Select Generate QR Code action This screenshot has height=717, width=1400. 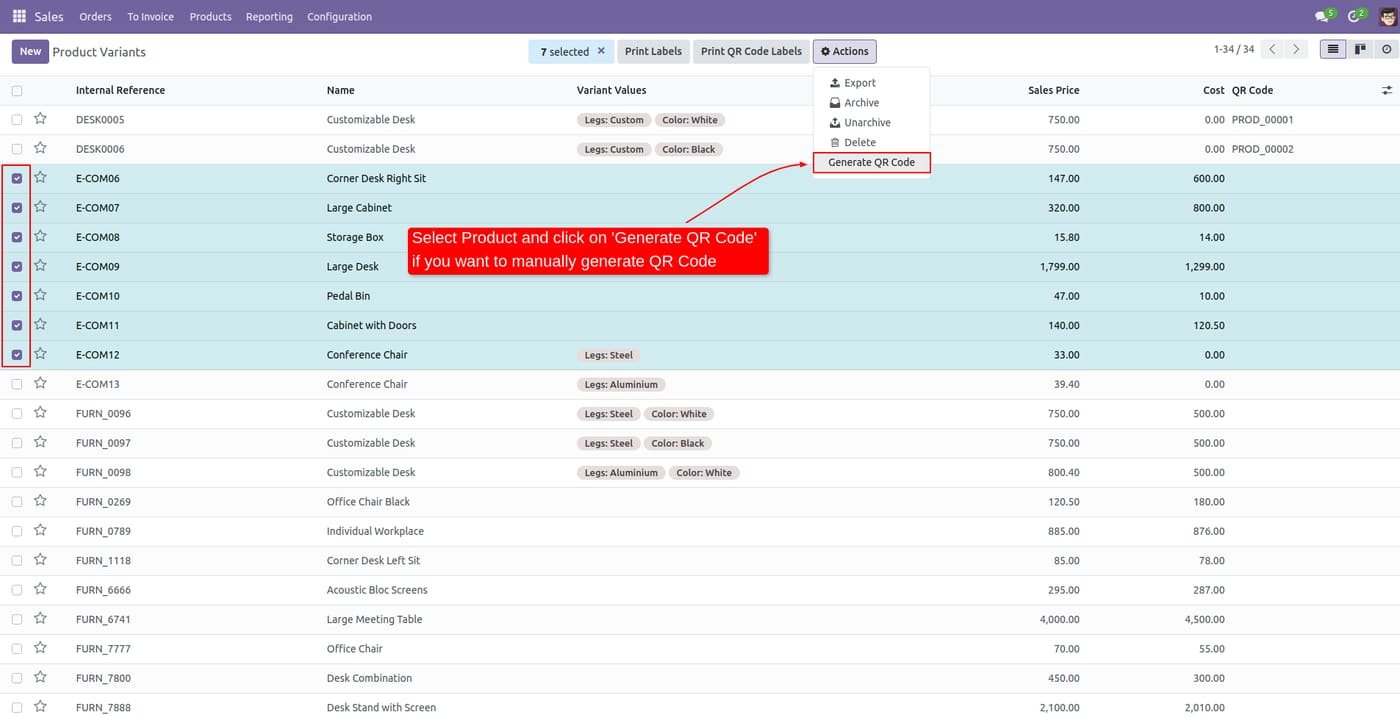click(871, 162)
